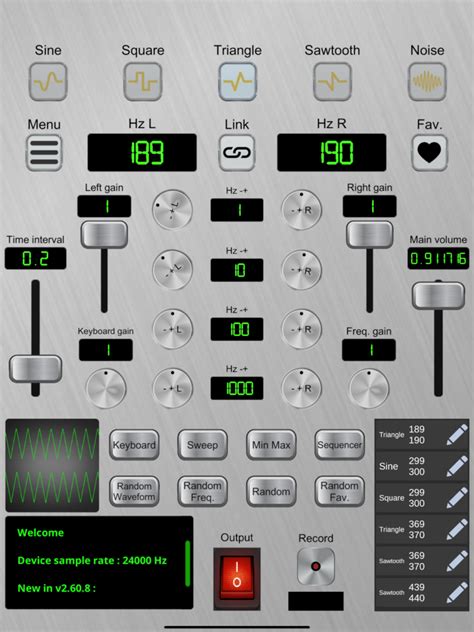Select the Square waveform icon
This screenshot has height=632, width=474.
pos(143,82)
